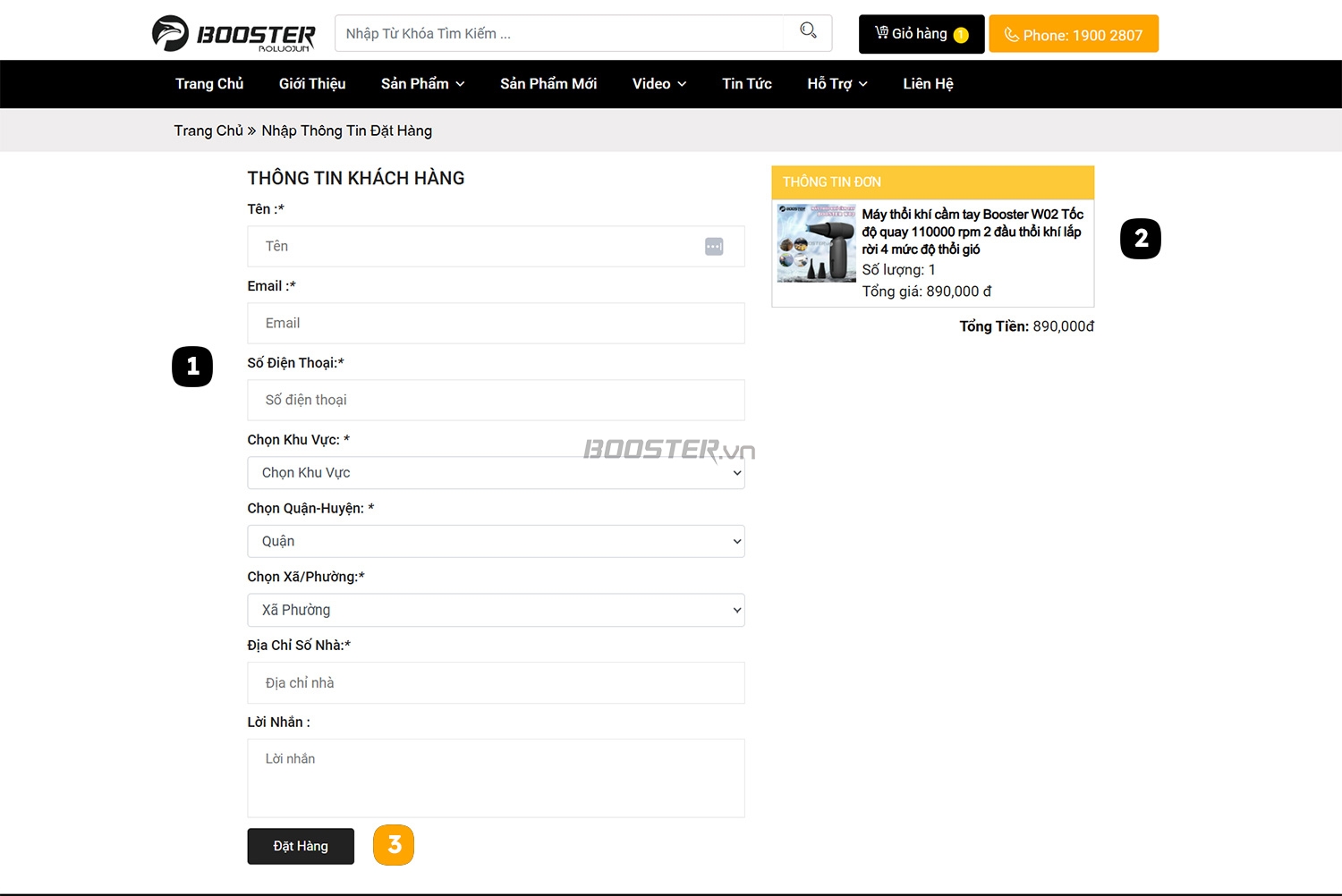
Task: Click the THÔNG TIN ĐƠN header
Action: click(x=933, y=182)
